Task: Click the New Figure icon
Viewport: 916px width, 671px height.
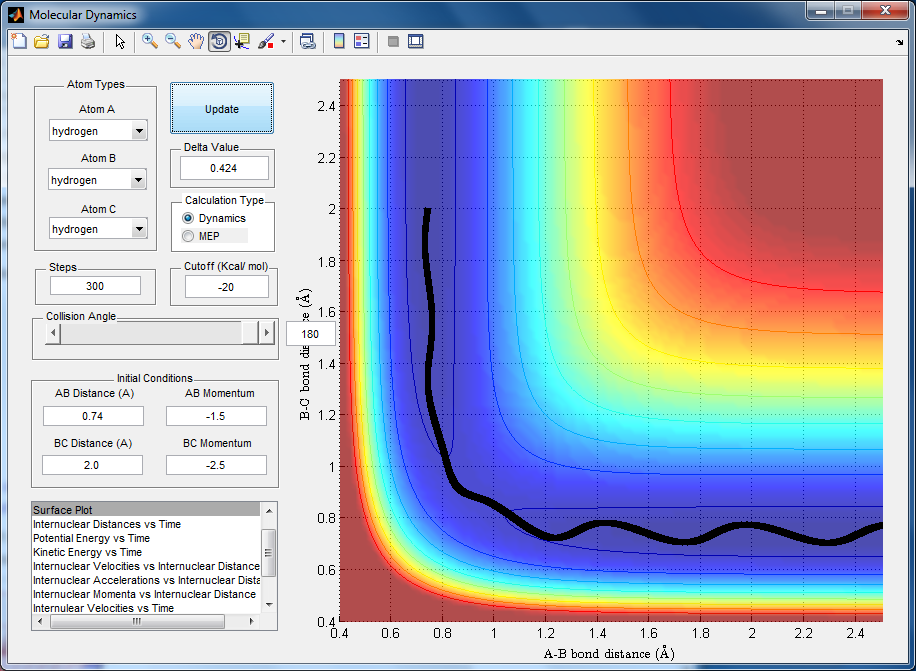Action: [x=19, y=41]
